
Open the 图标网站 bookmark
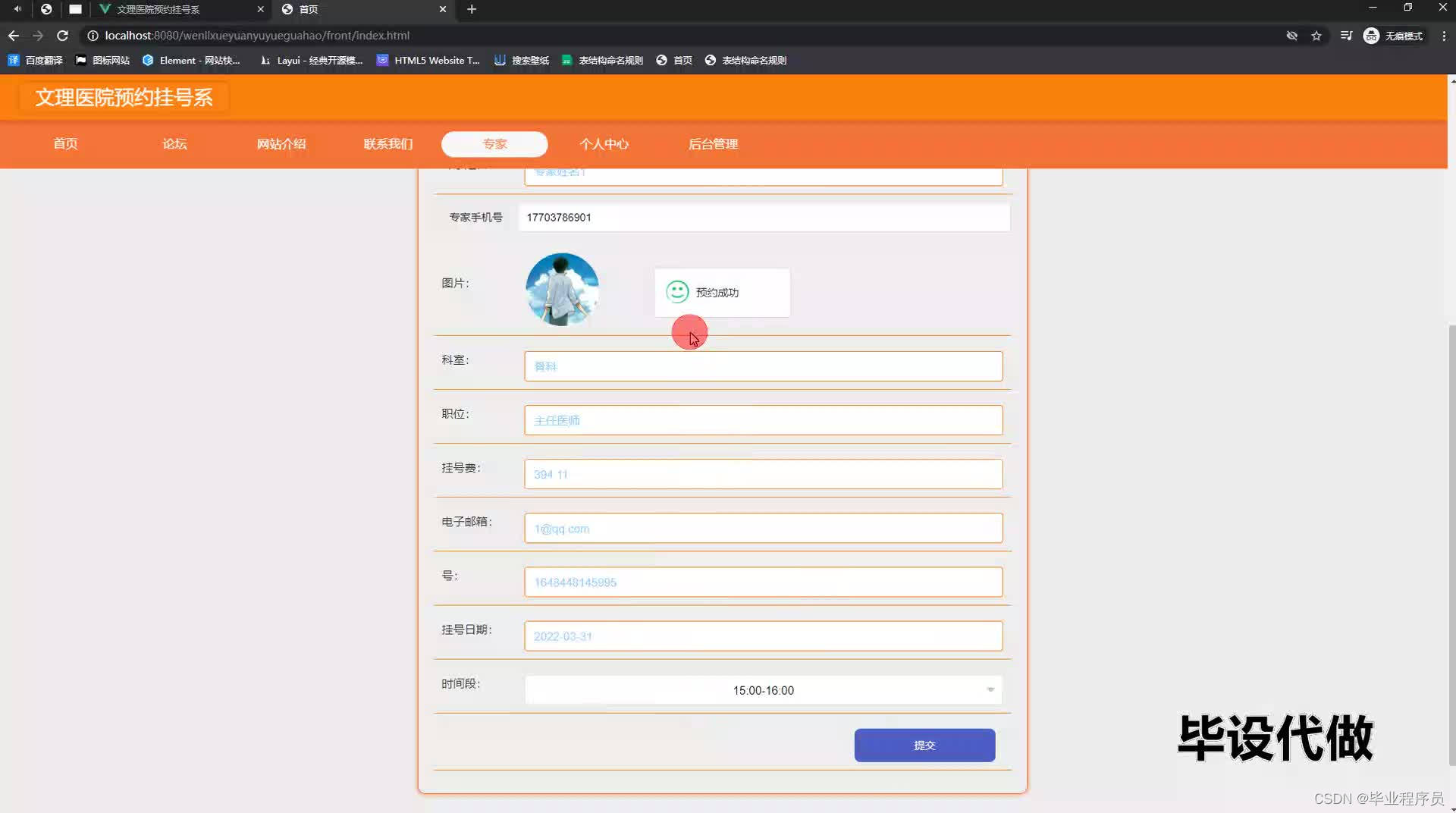pyautogui.click(x=102, y=60)
